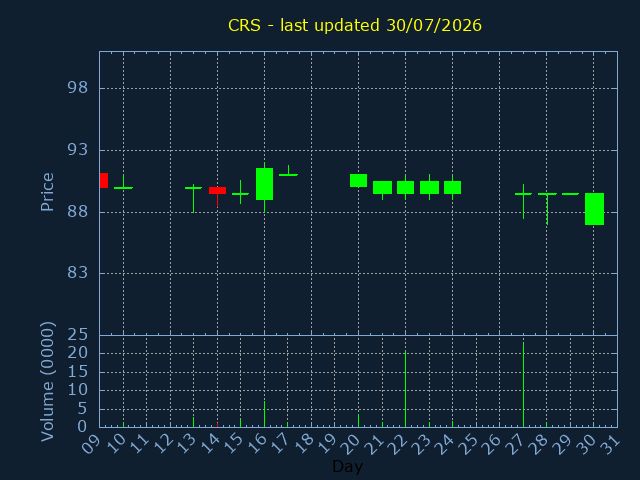
Task: Click day label 20 on x-axis
Action: (351, 443)
